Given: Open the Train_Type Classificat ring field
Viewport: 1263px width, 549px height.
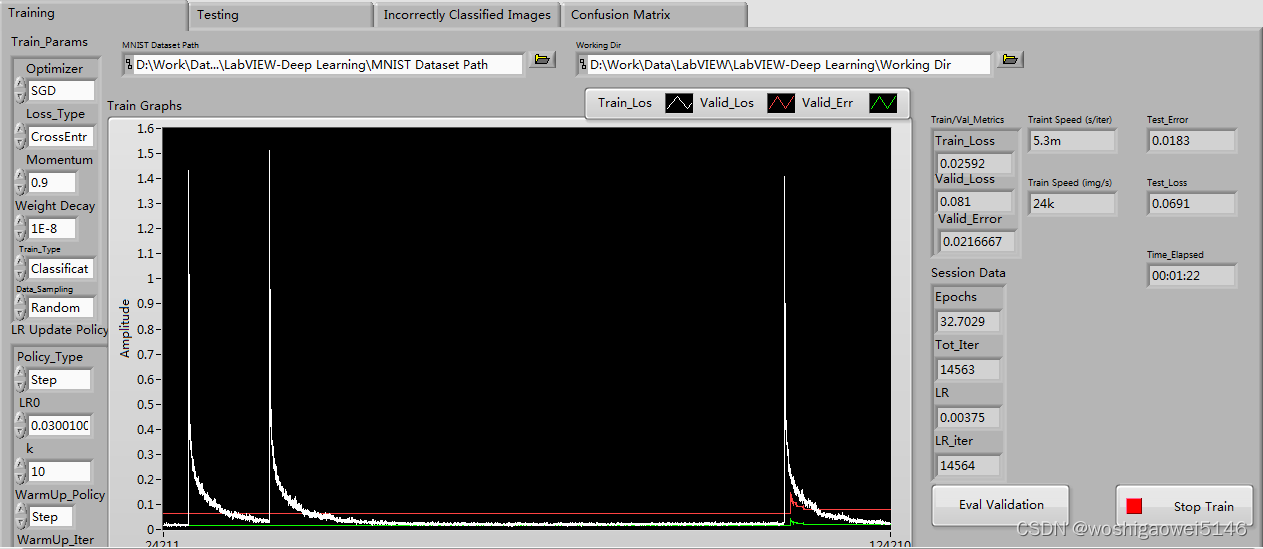Looking at the screenshot, I should pyautogui.click(x=61, y=269).
